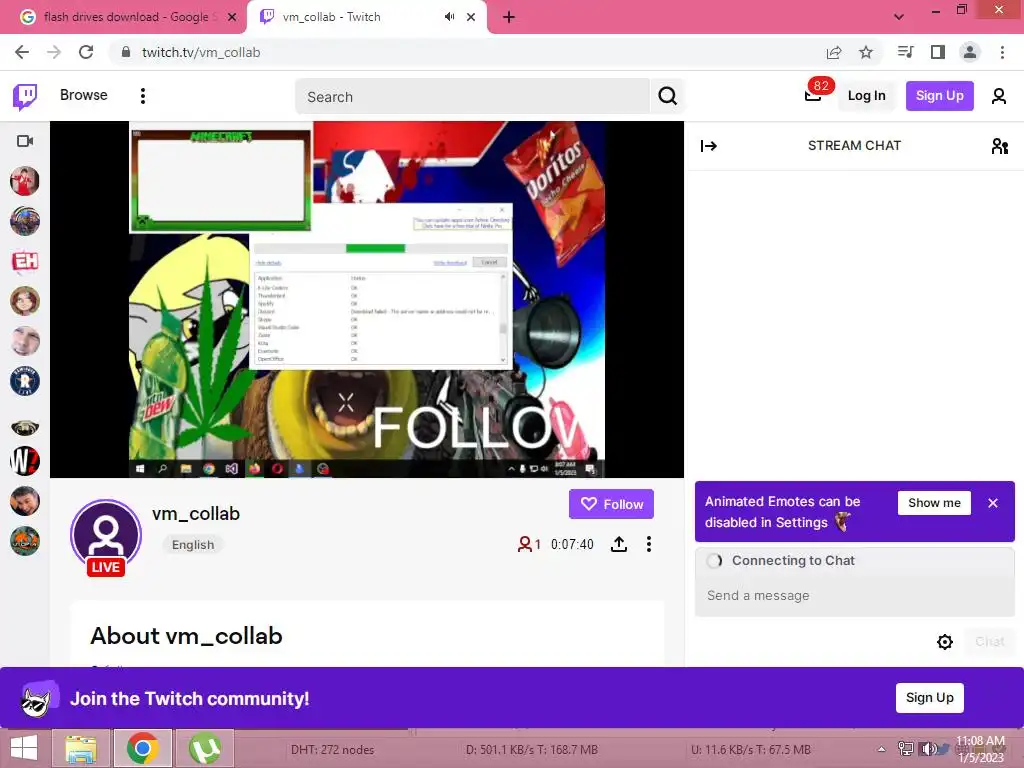
Task: Go forward in the browser
Action: click(x=54, y=52)
